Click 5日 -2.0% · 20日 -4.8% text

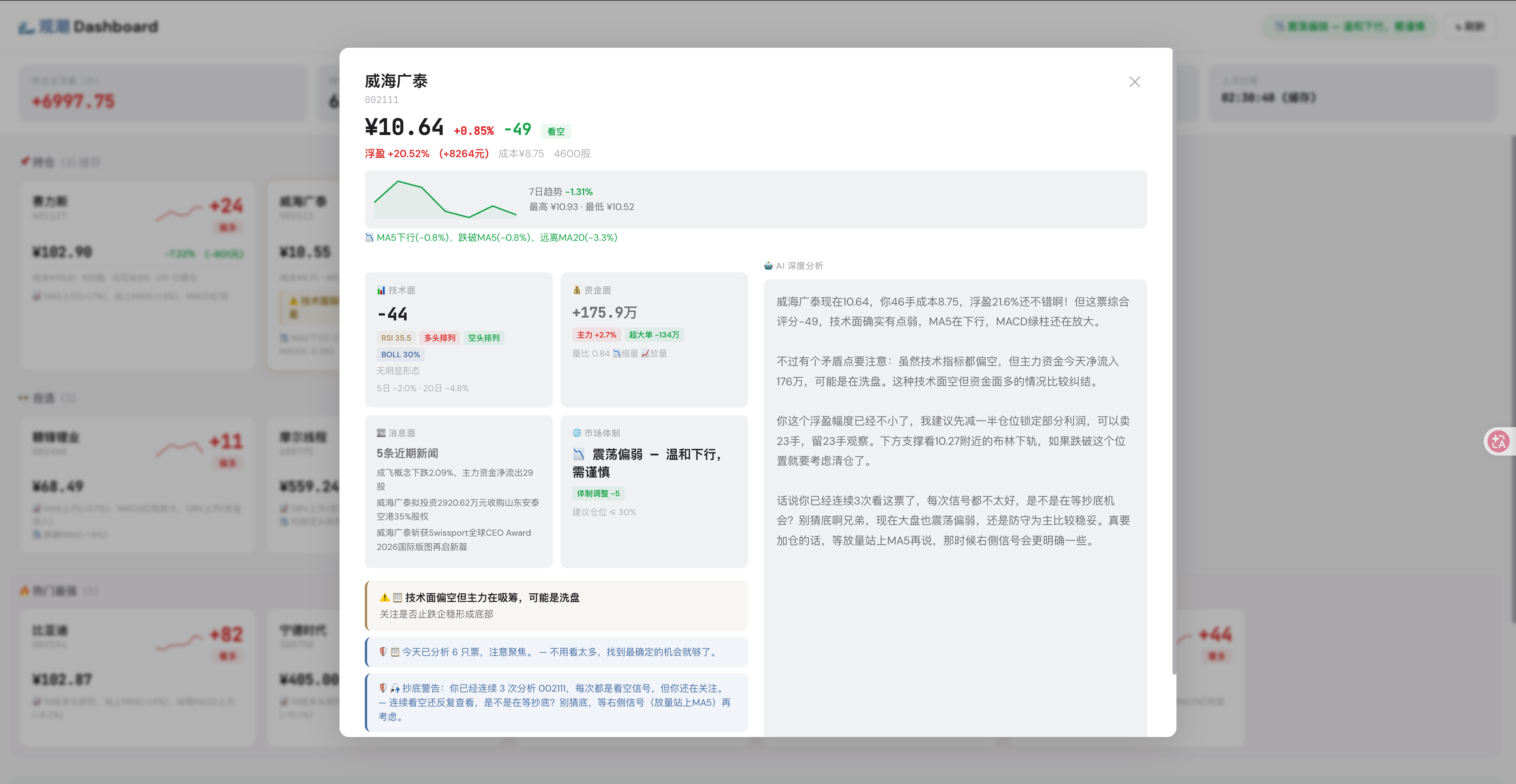(422, 388)
